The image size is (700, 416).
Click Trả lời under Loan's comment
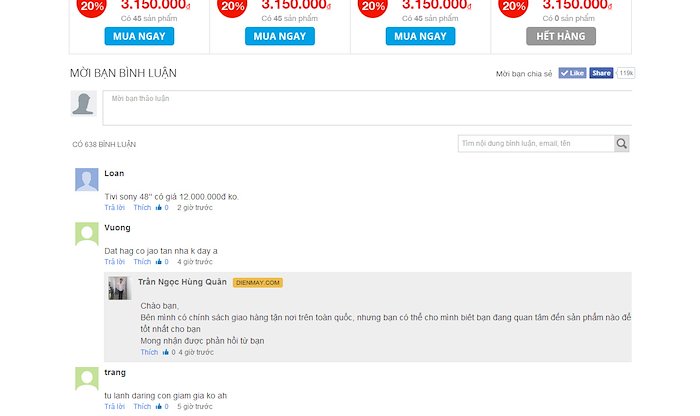(x=115, y=208)
